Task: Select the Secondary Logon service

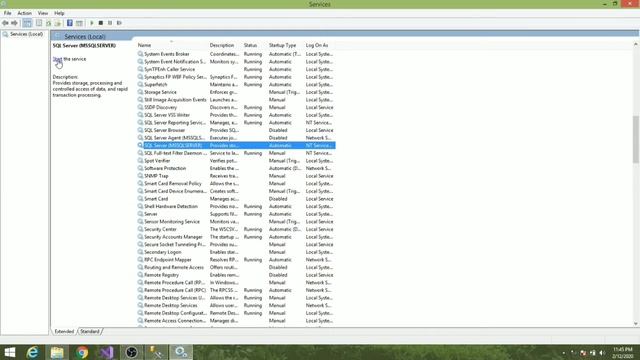Action: [236, 252]
